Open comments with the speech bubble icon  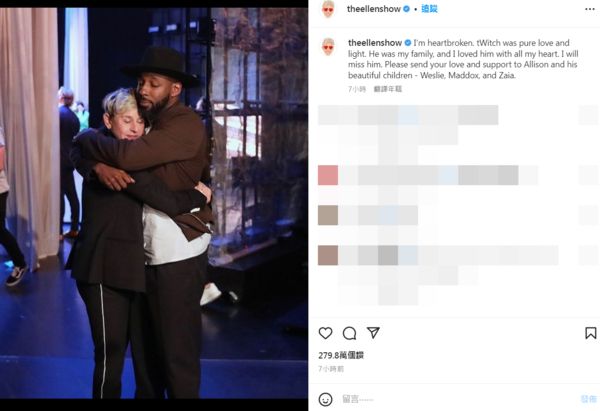(349, 333)
